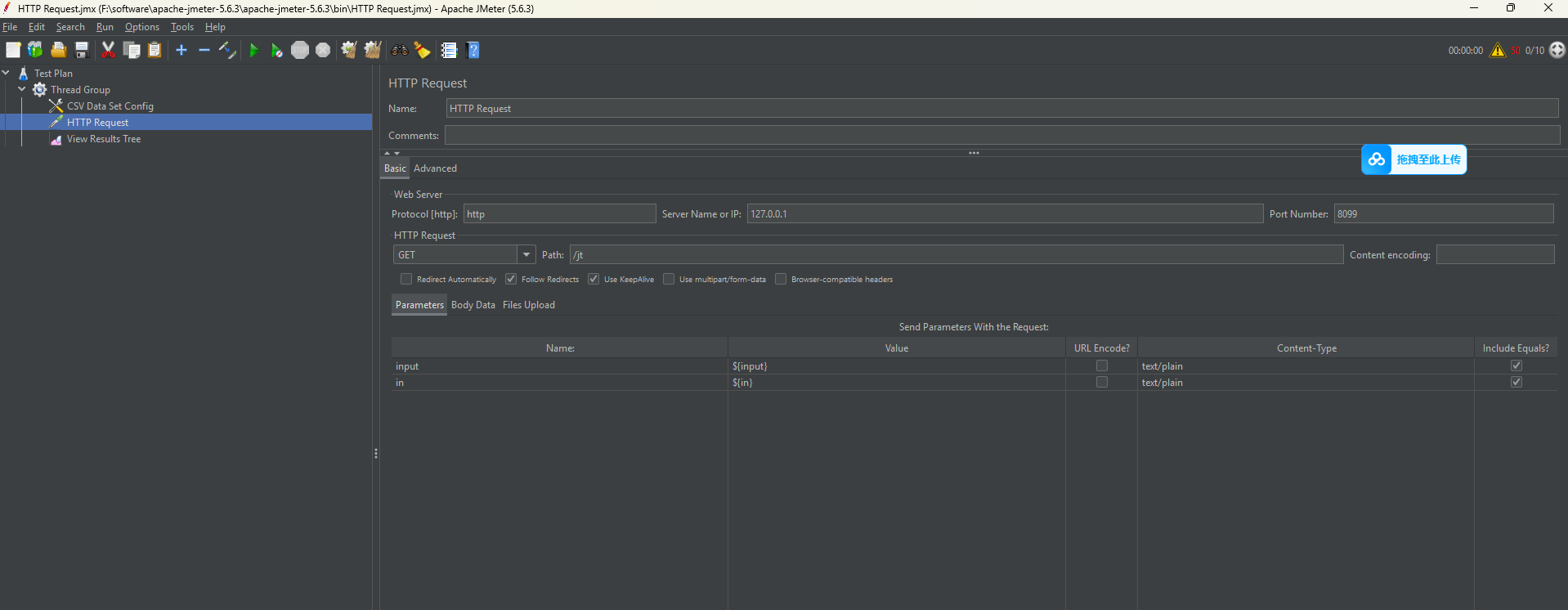Screen dimensions: 1568x610
Task: Expand all tree nodes with plus icon
Action: click(x=181, y=50)
